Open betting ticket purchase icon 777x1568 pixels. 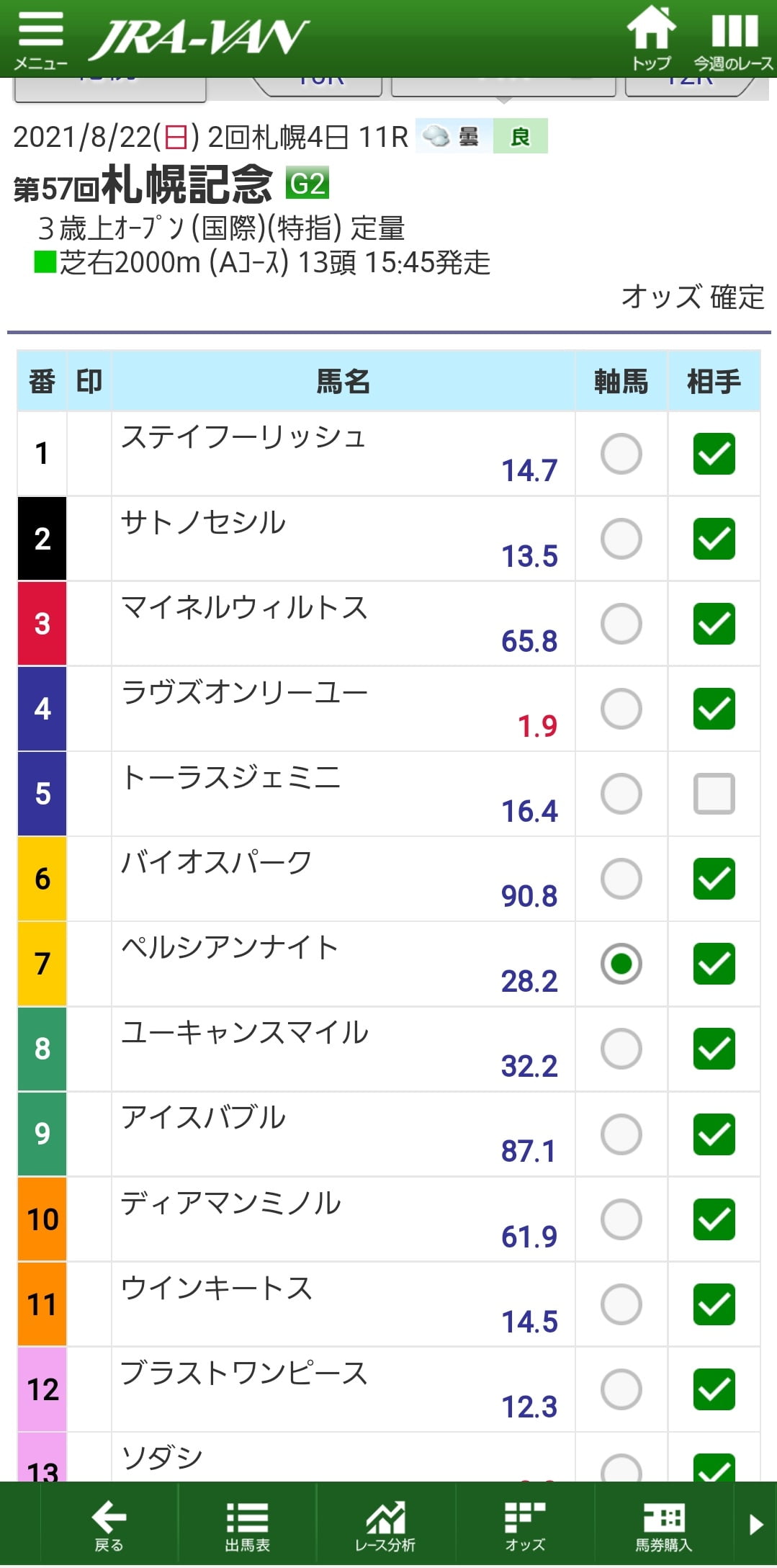[x=663, y=1526]
